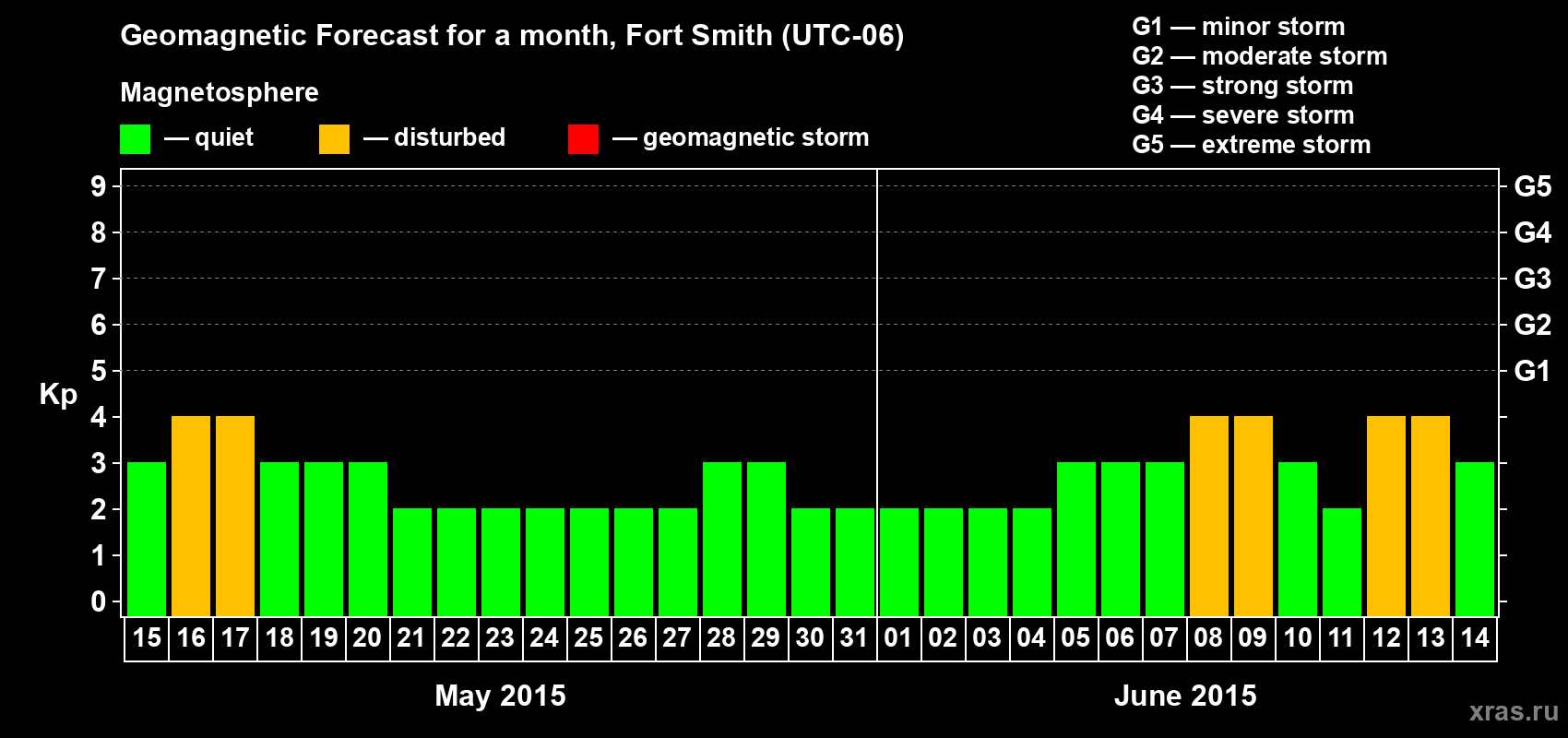The height and width of the screenshot is (738, 1568).
Task: Select the orange bar for May 16
Action: coord(191,516)
